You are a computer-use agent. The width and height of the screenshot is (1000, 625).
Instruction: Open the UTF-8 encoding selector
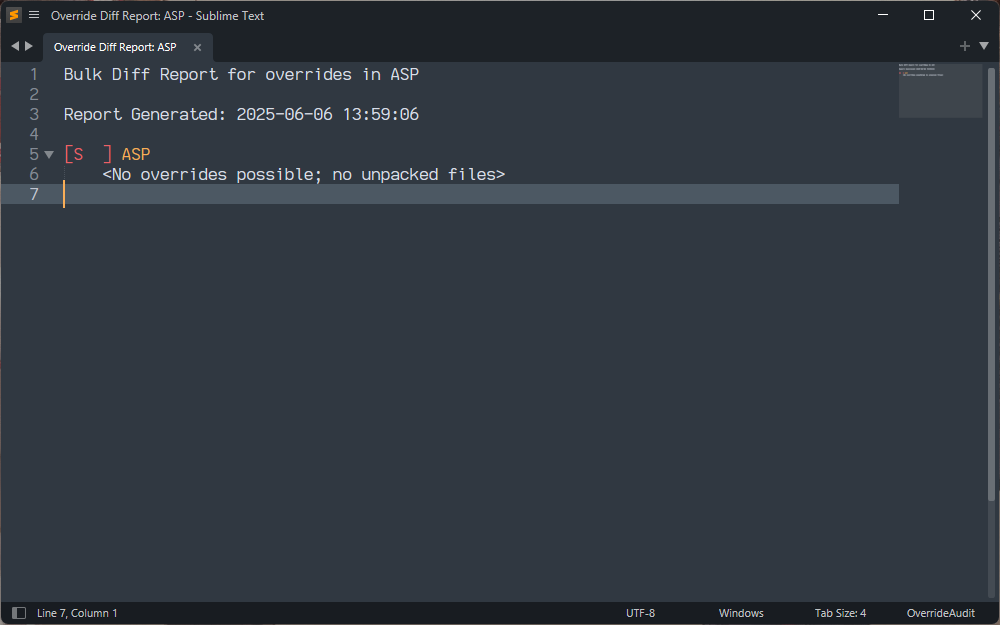coord(640,613)
